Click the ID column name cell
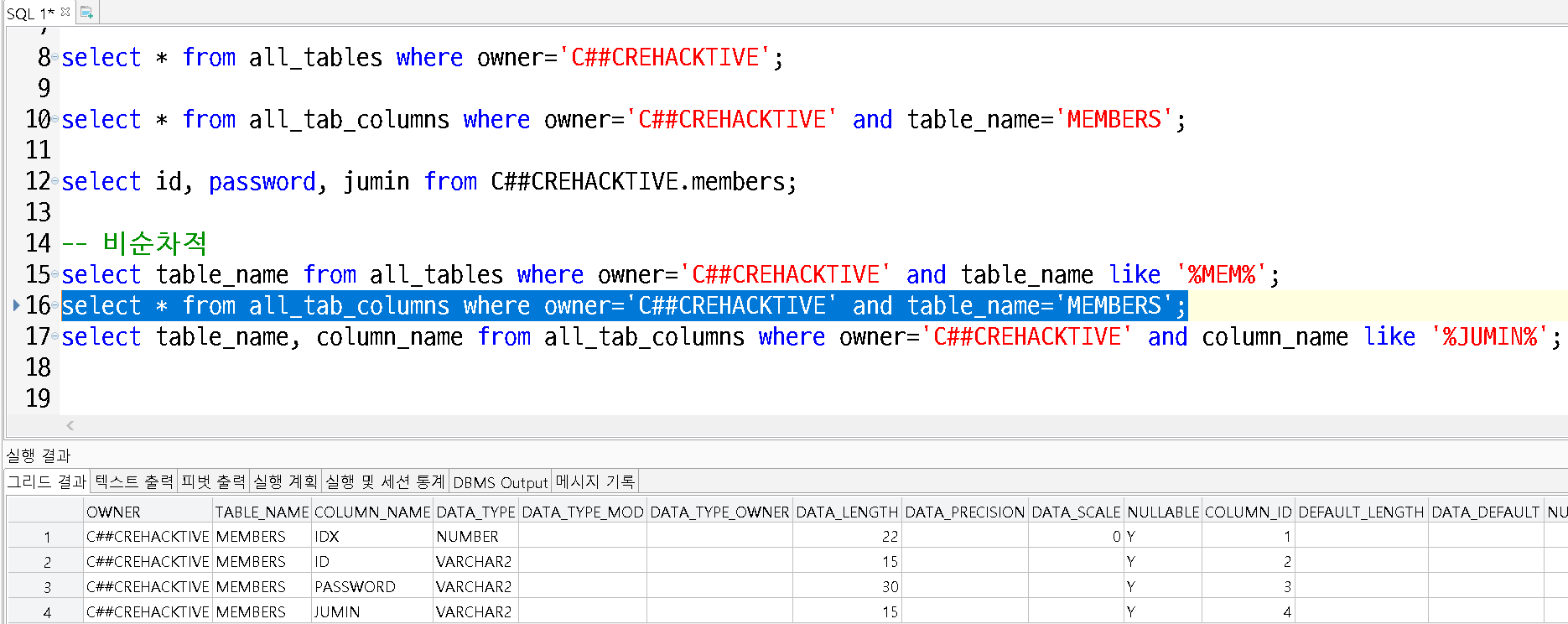Image resolution: width=1568 pixels, height=624 pixels. click(372, 562)
